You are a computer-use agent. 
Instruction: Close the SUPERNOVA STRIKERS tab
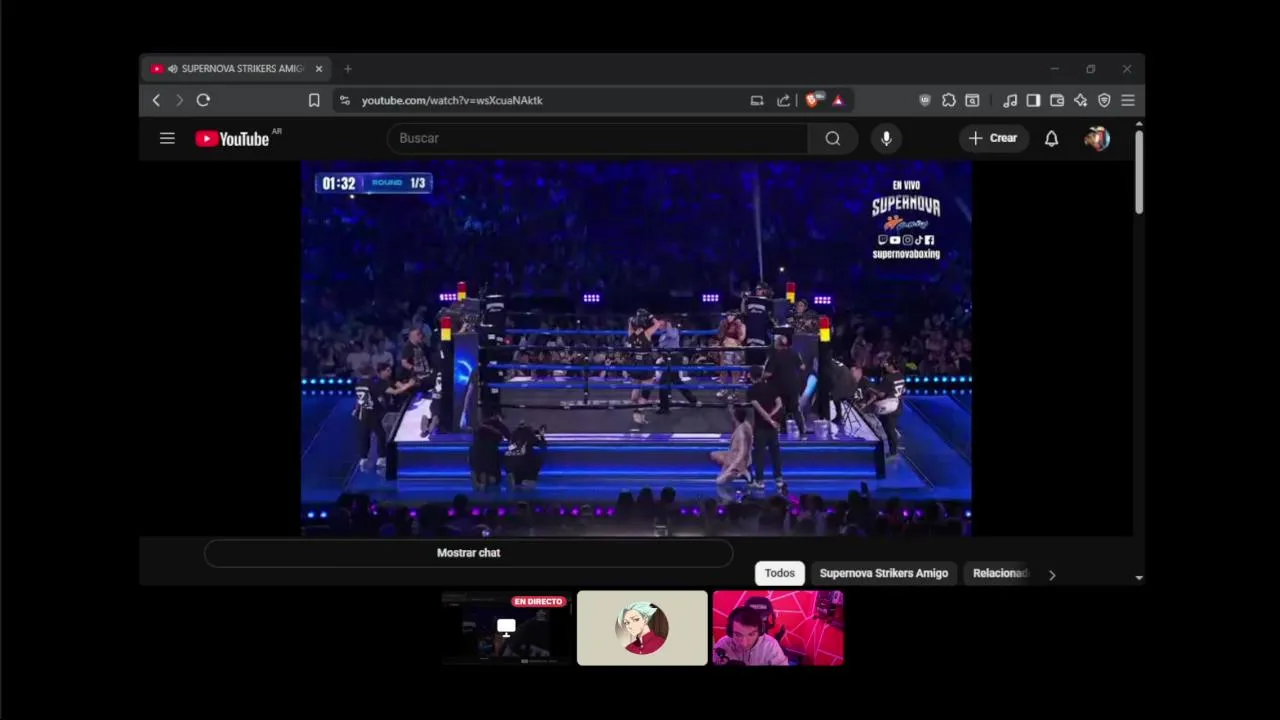tap(319, 69)
